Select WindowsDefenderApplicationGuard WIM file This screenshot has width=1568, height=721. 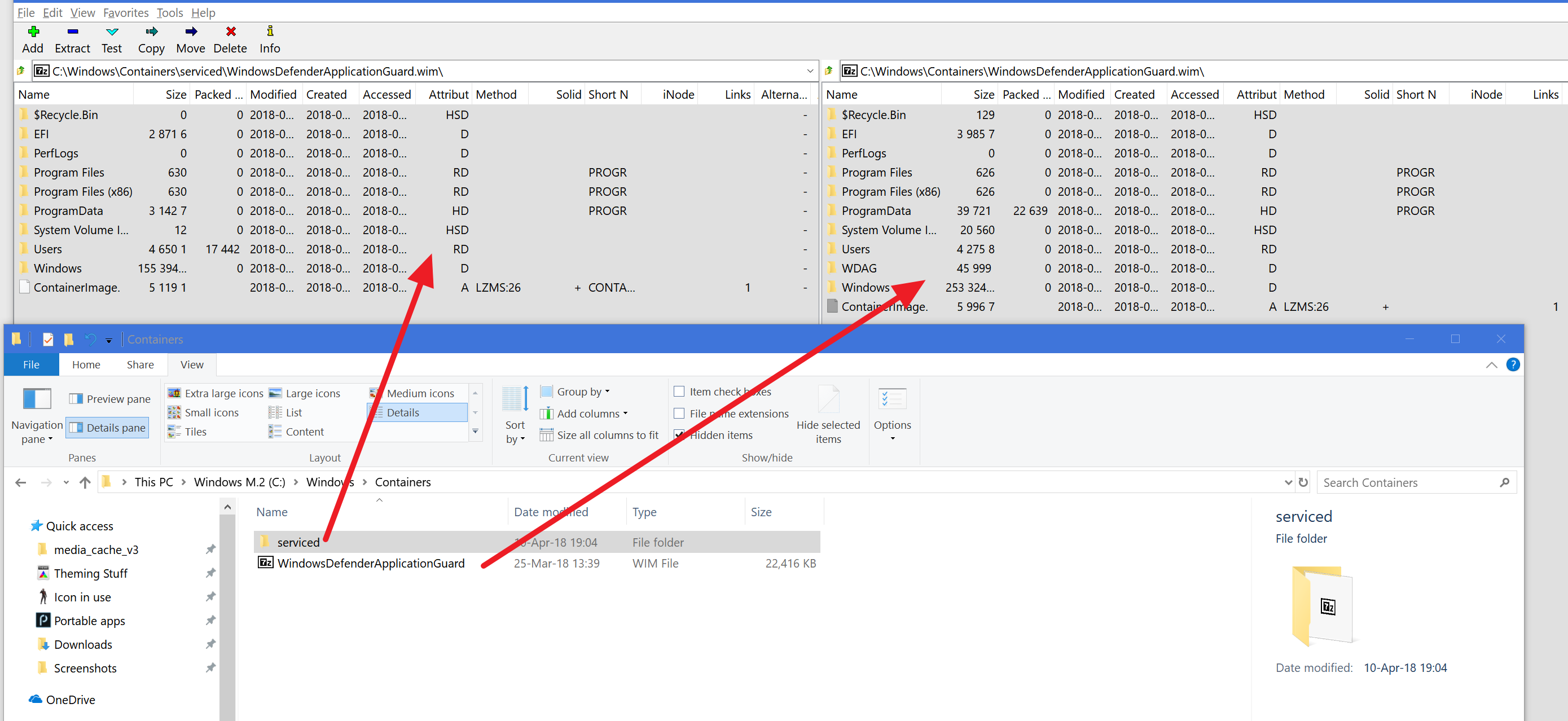[x=537, y=564]
